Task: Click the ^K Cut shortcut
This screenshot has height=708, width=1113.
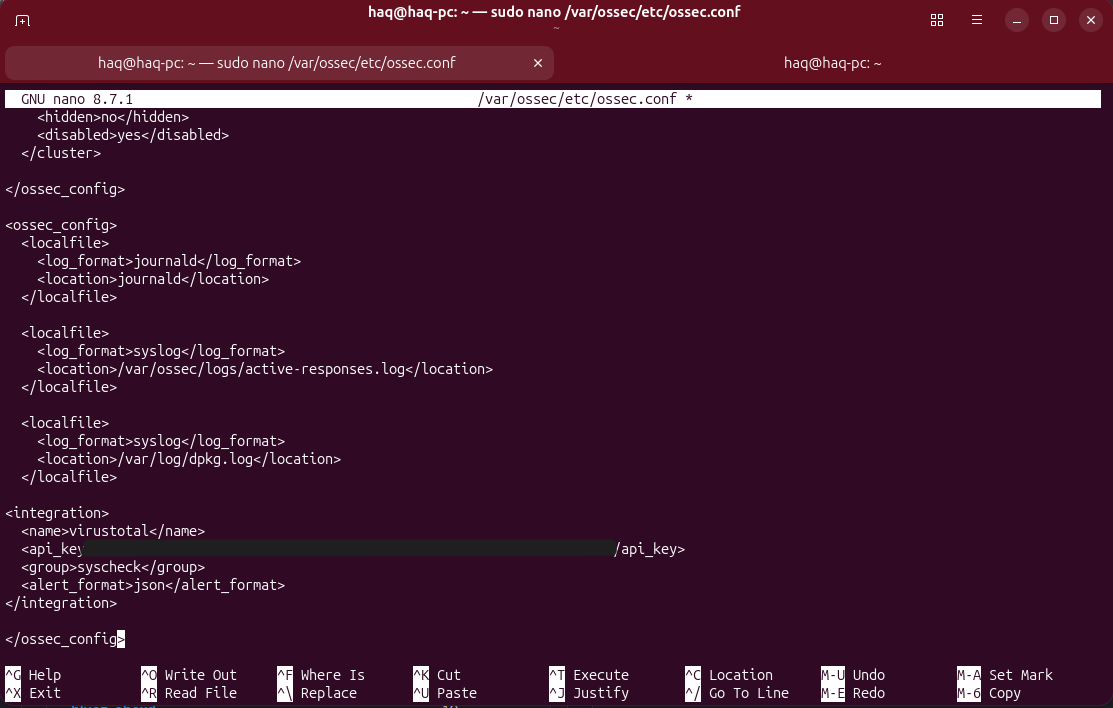Action: pyautogui.click(x=437, y=675)
